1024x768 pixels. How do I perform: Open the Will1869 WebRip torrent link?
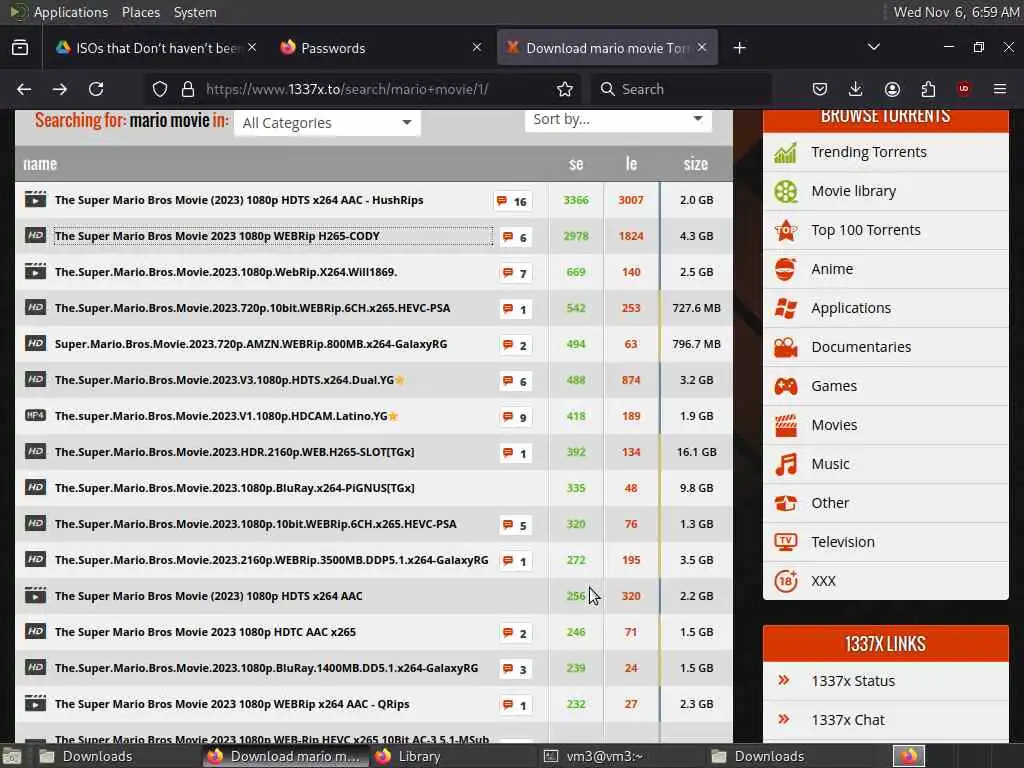point(226,272)
